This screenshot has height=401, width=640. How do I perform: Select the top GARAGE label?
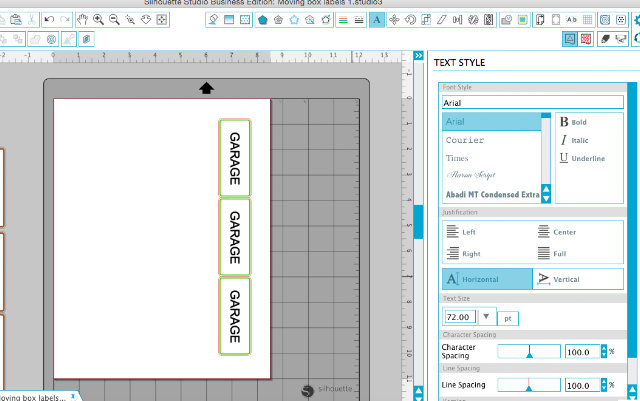(235, 158)
